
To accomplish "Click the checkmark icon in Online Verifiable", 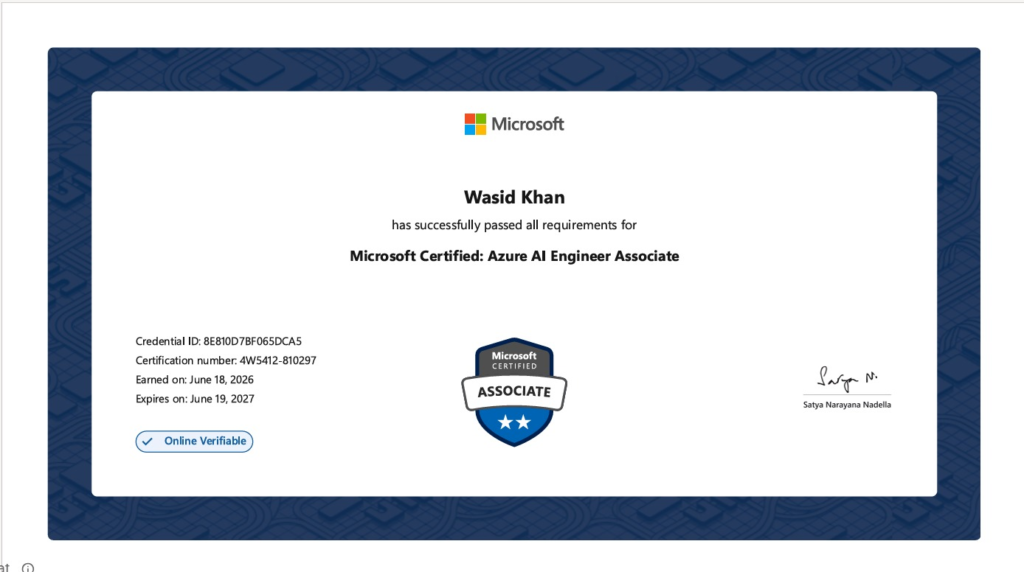I will click(x=148, y=441).
